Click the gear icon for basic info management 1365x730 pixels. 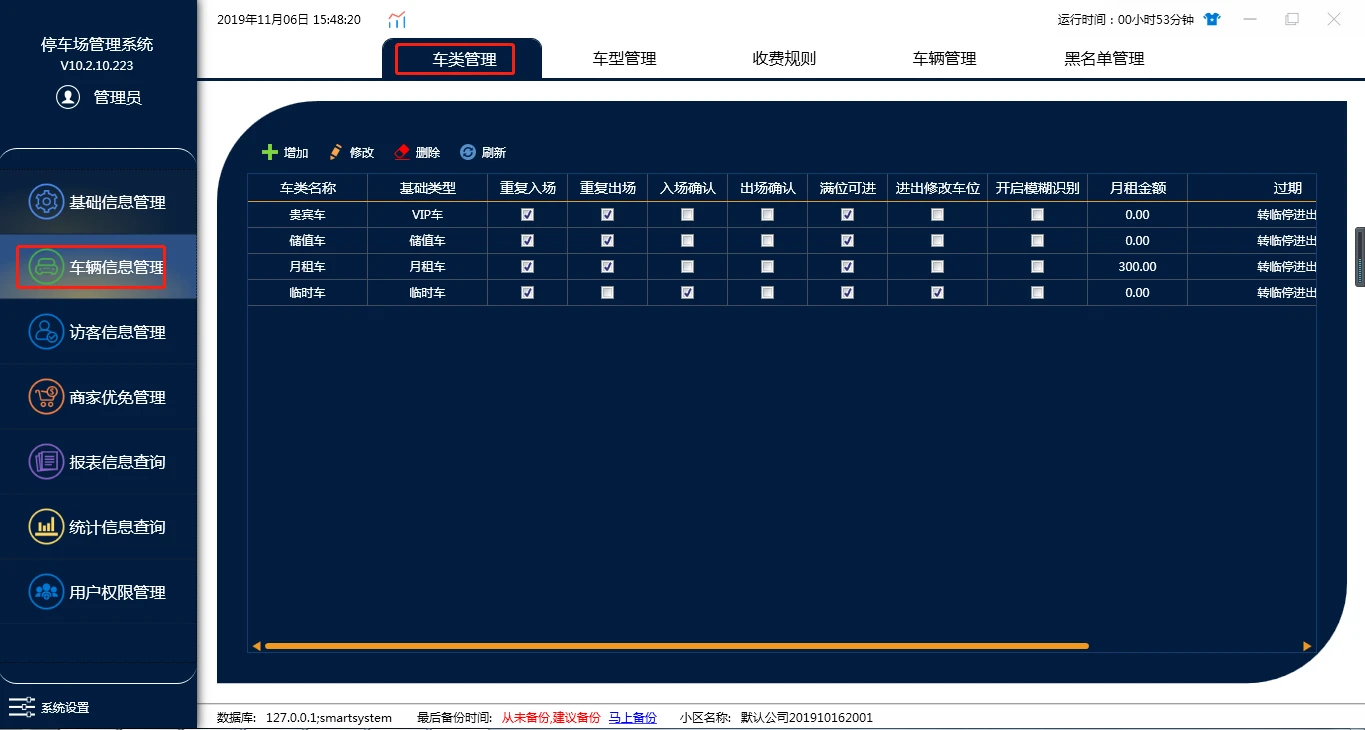[x=46, y=202]
